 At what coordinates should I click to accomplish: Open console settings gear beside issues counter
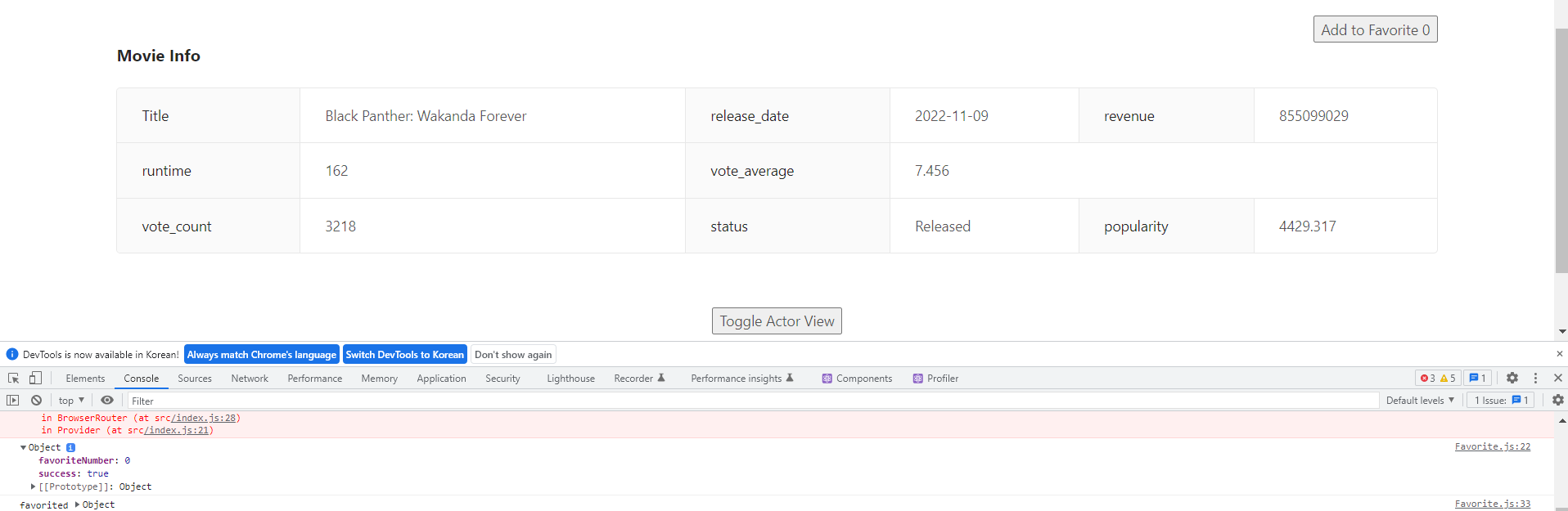click(x=1557, y=400)
